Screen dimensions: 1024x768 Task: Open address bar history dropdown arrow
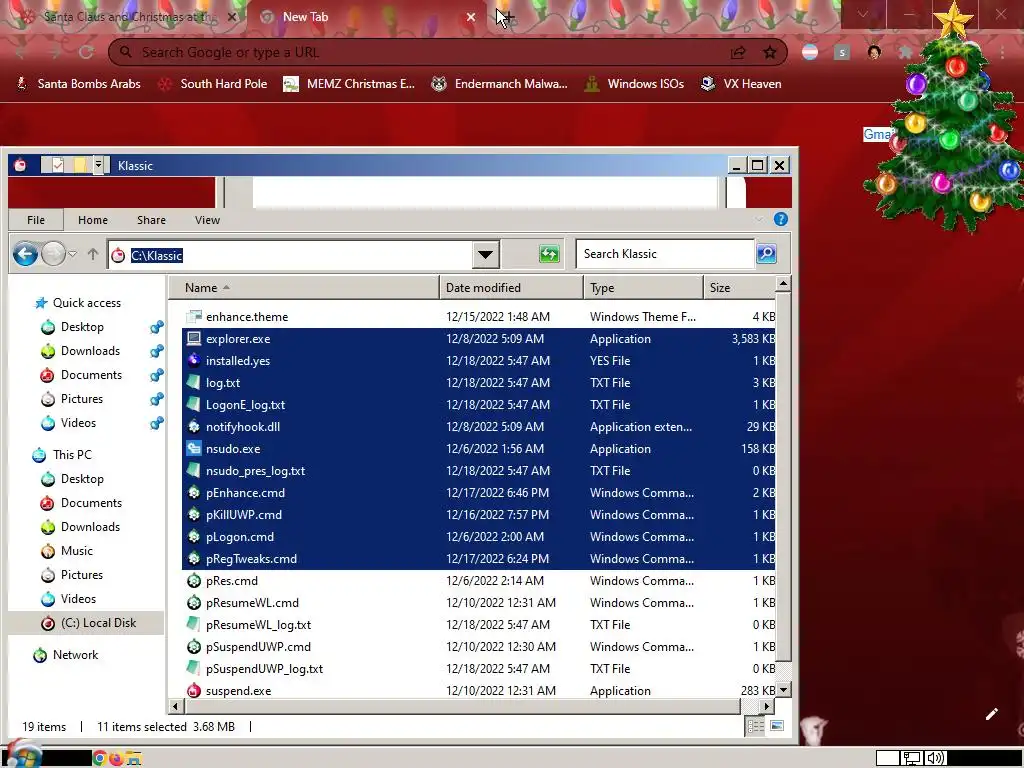click(485, 254)
